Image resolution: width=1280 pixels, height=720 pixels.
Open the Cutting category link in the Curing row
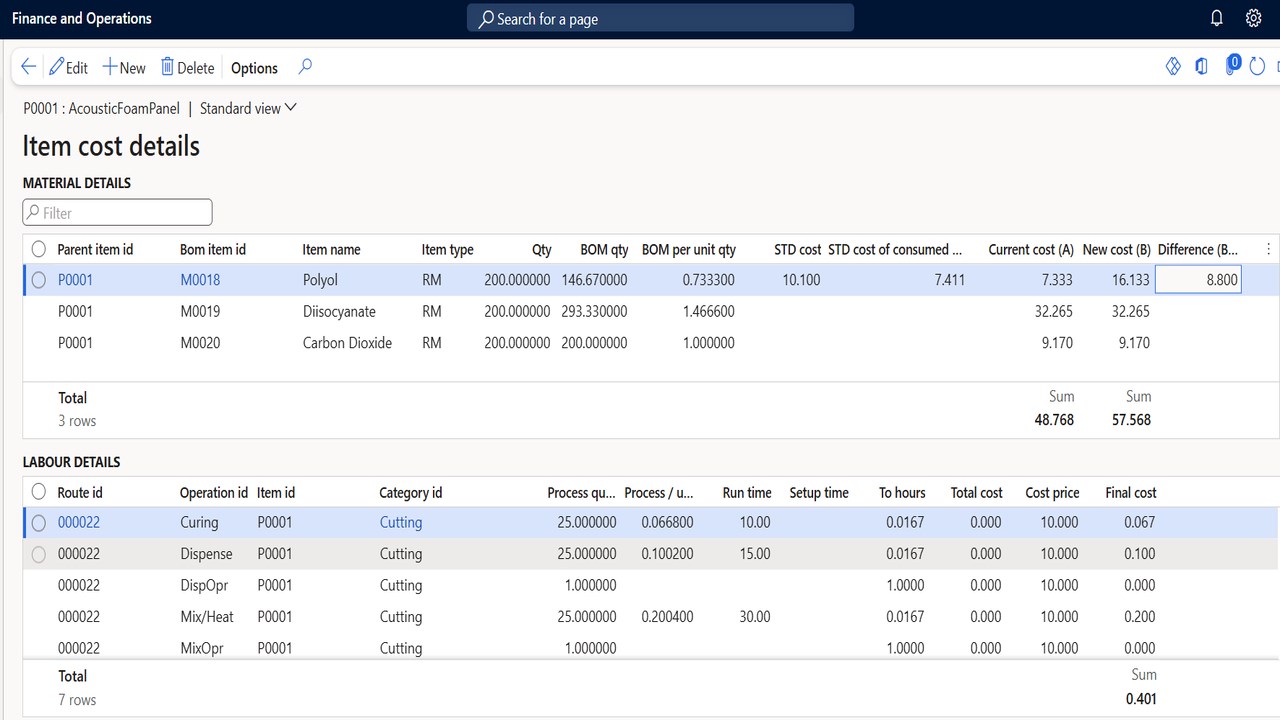coord(401,522)
